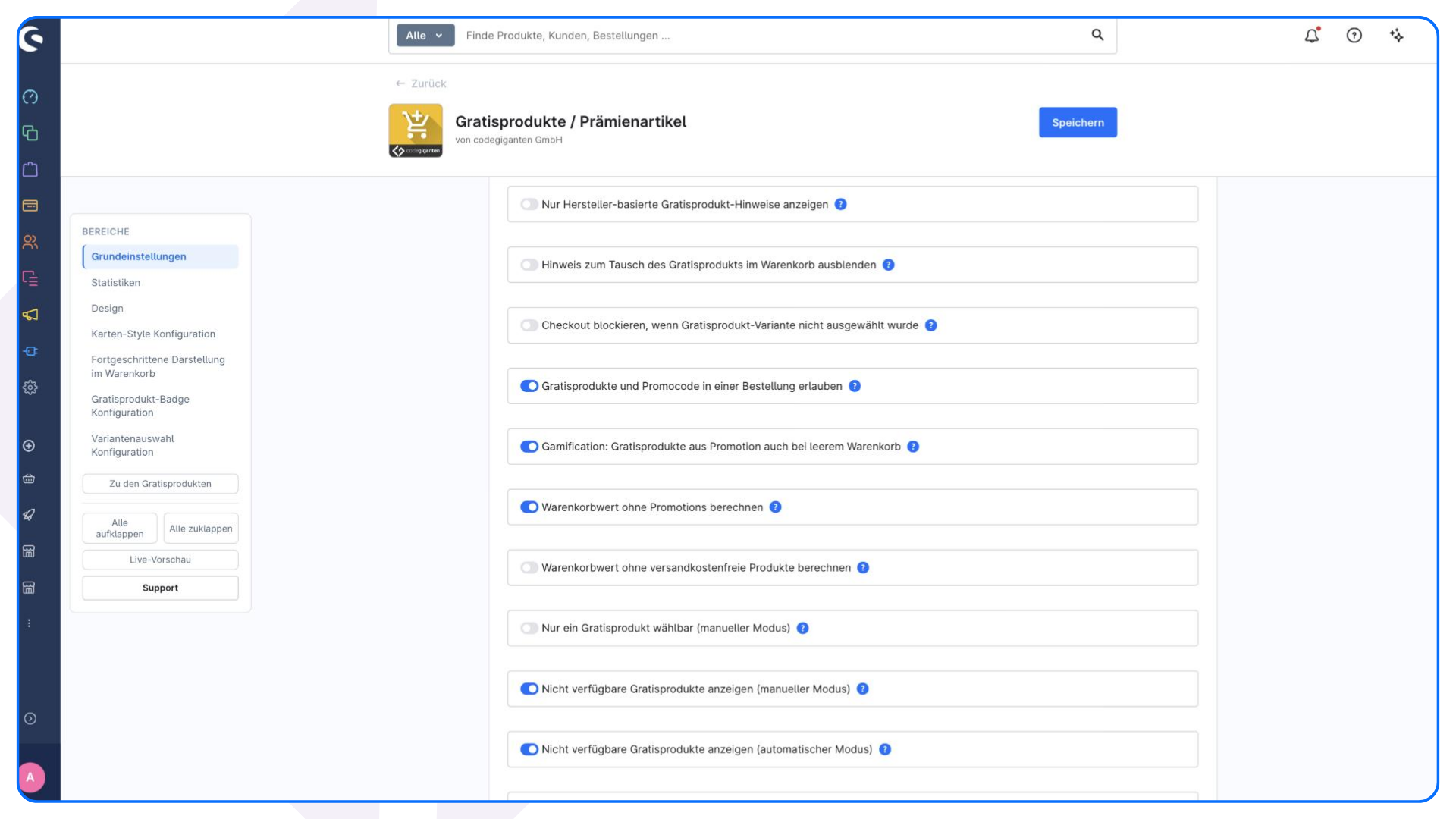Viewport: 1456px width, 819px height.
Task: Disable Gratisprodukte und Promocode in einer Bestellung
Action: click(529, 386)
